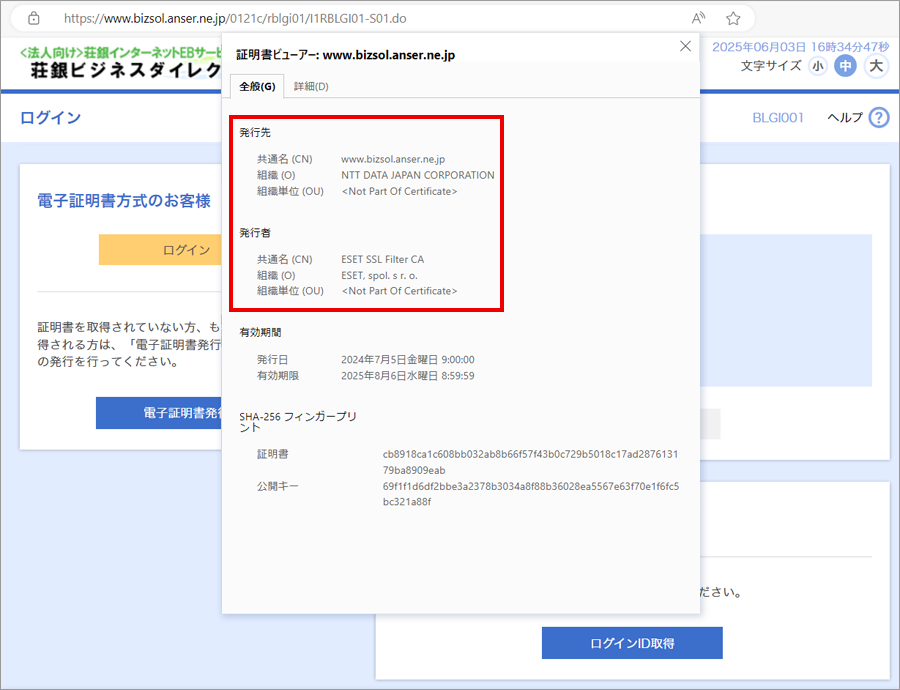Select medium font size 中
900x690 pixels.
click(846, 66)
